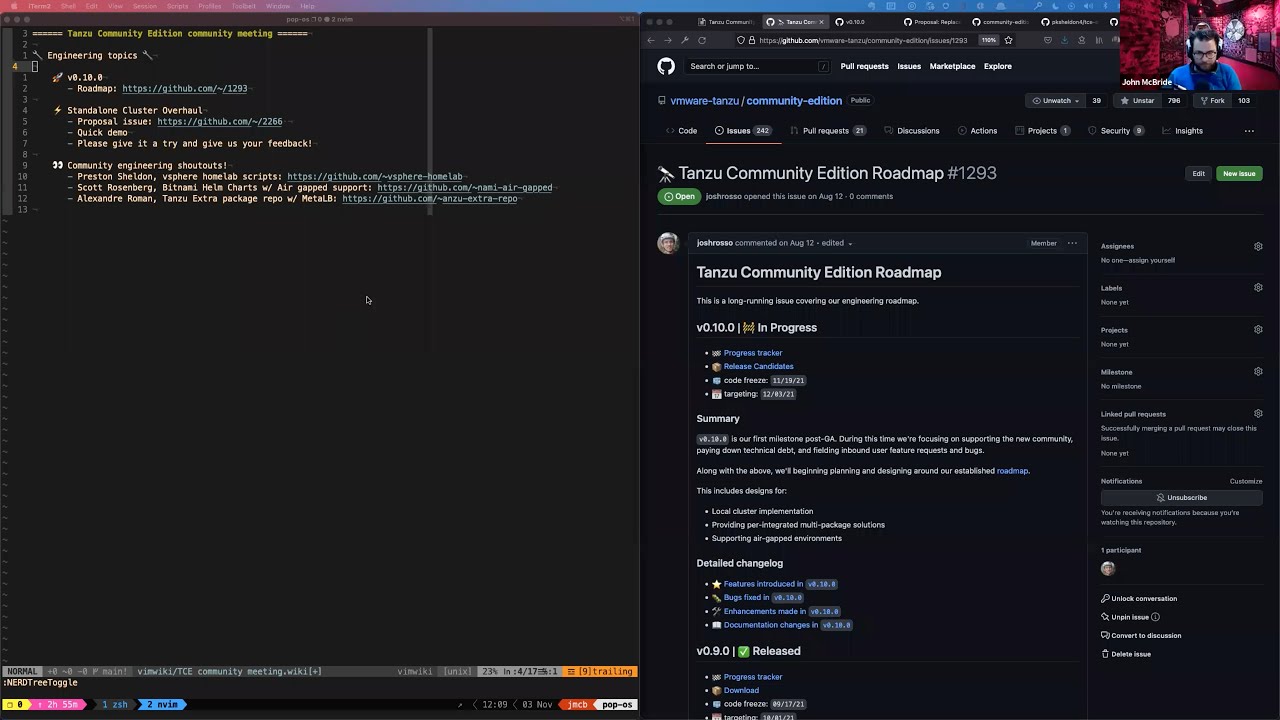Expand the comment edited history dropdown
1280x720 pixels.
coord(836,243)
